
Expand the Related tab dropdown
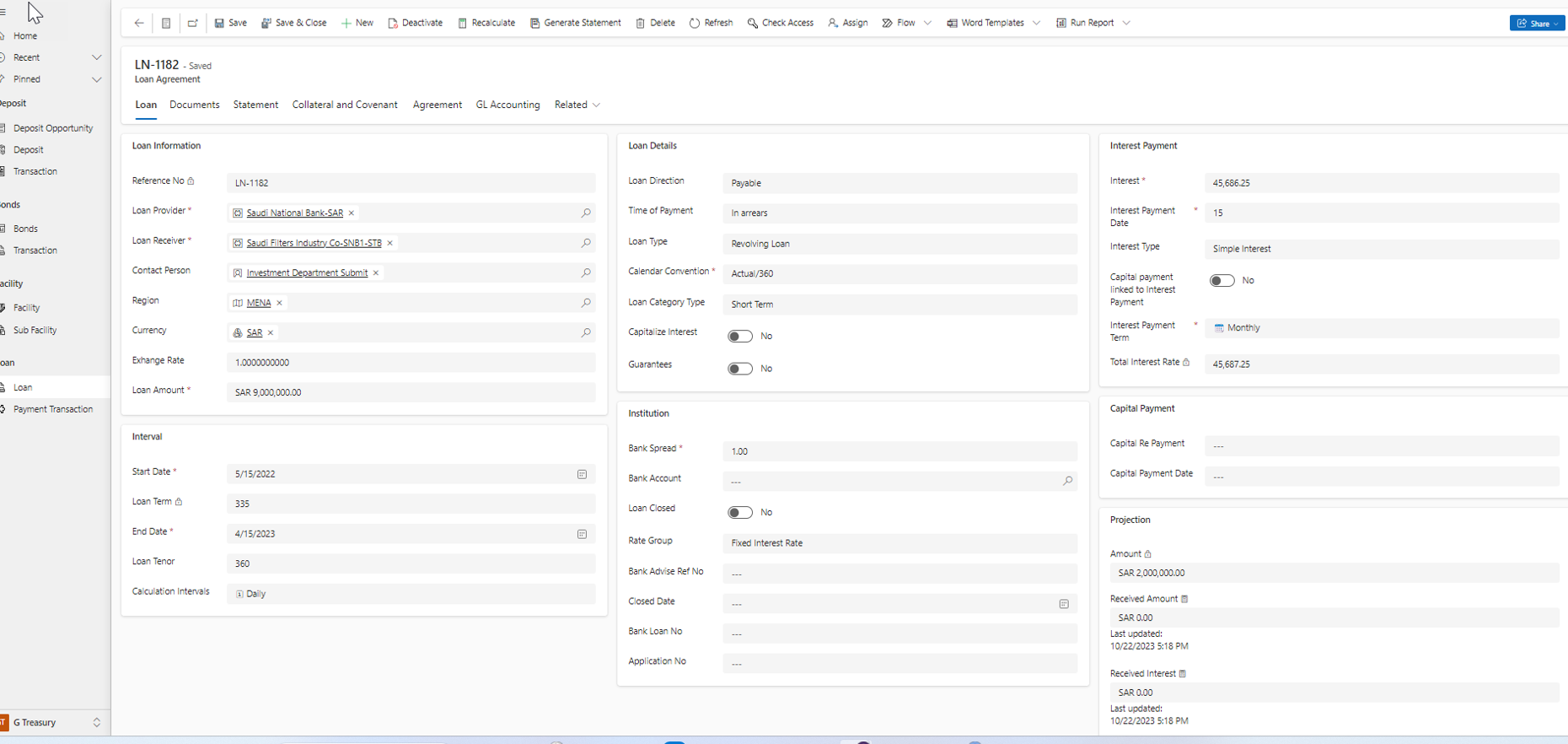[x=577, y=105]
